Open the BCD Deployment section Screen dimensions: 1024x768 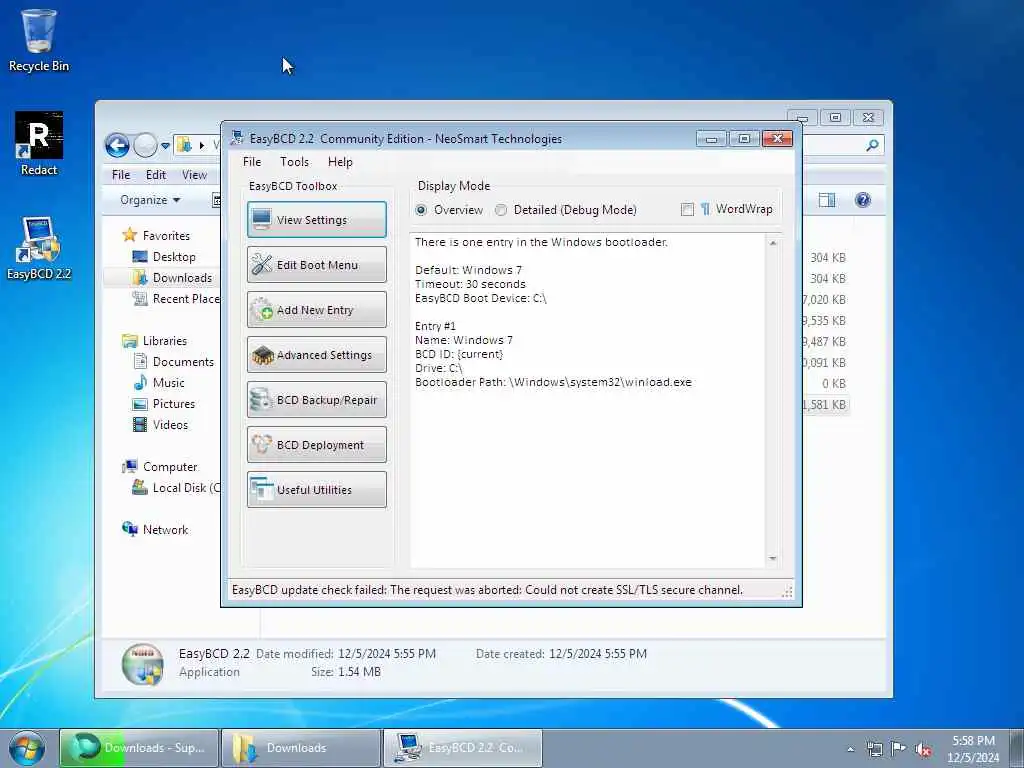317,445
